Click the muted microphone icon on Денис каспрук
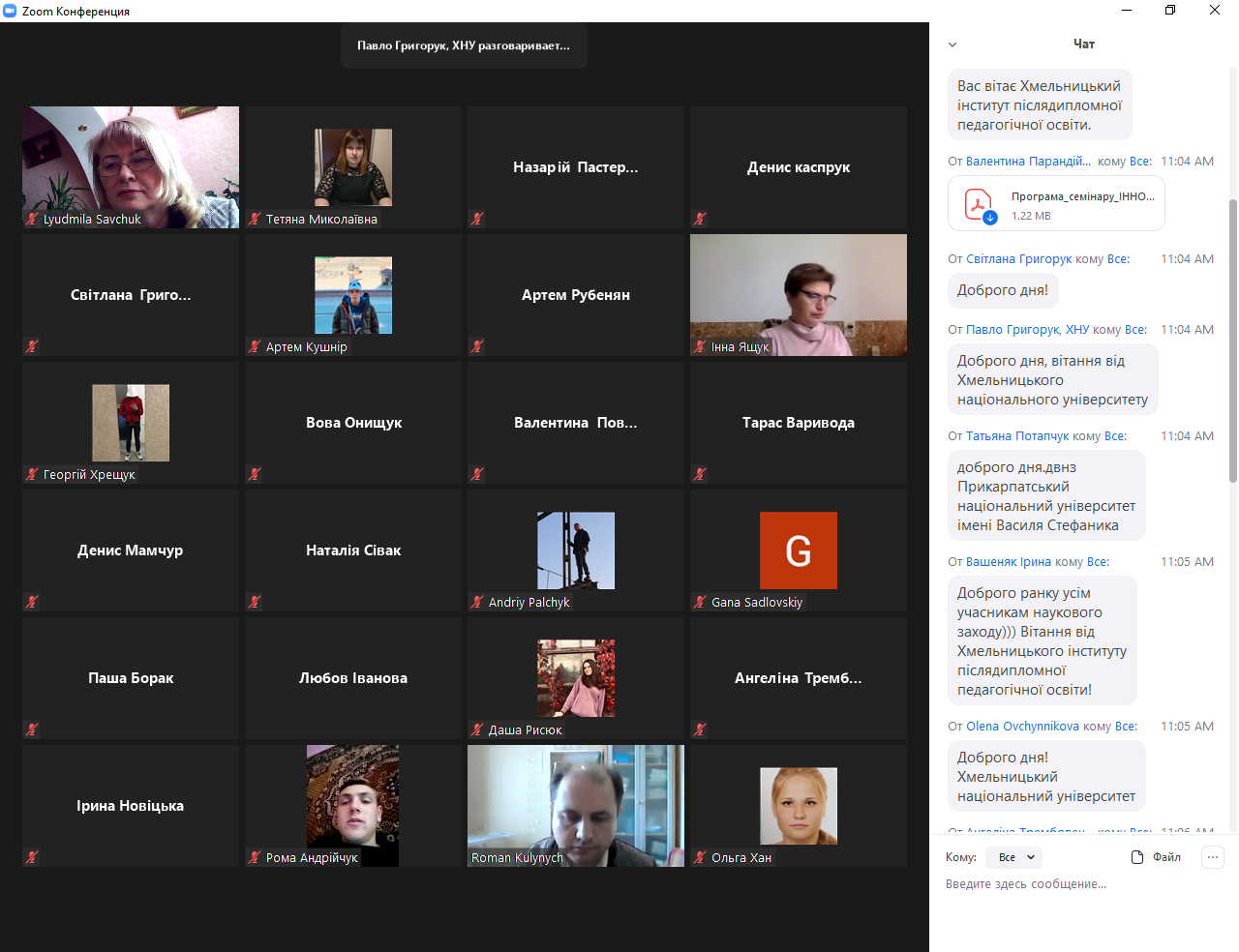Viewport: 1239px width, 952px height. [x=700, y=219]
